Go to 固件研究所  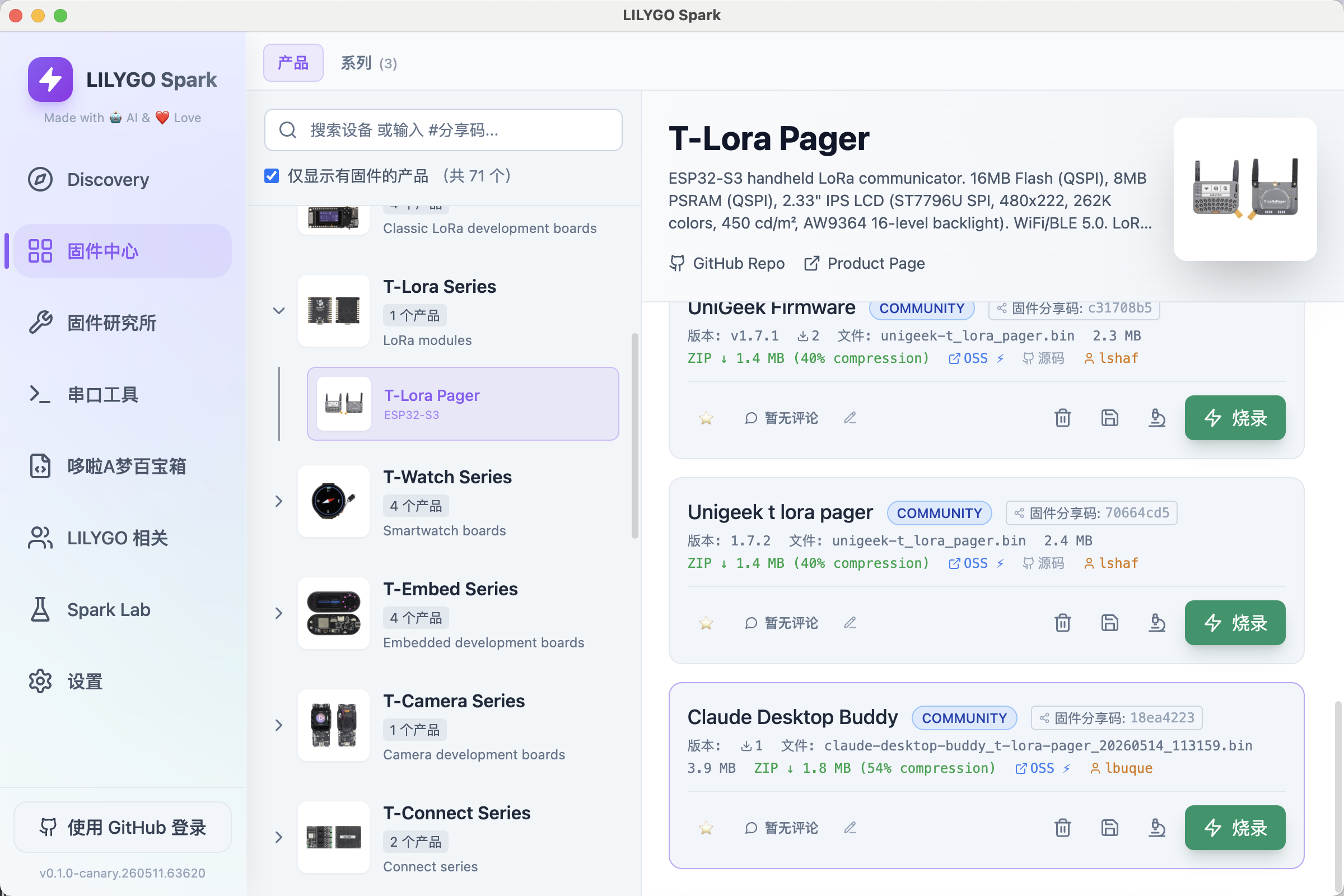[122, 323]
